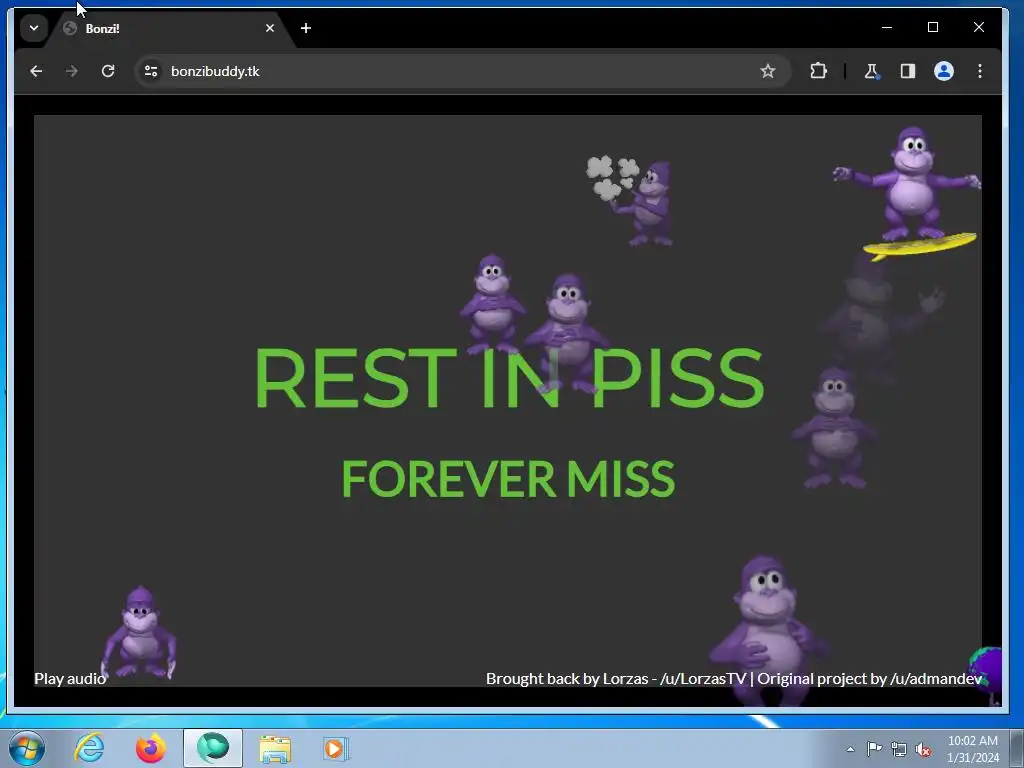Reload the bonzibuddy.tk page
This screenshot has height=768, width=1024.
(x=108, y=71)
